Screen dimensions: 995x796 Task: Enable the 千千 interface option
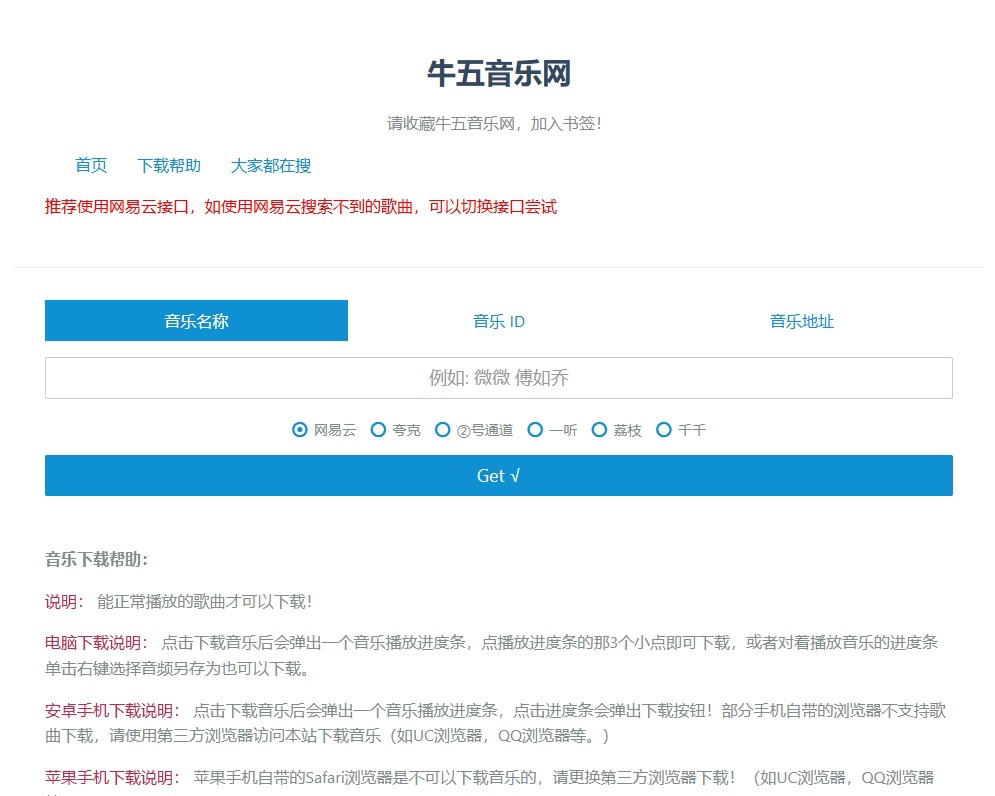click(x=663, y=429)
